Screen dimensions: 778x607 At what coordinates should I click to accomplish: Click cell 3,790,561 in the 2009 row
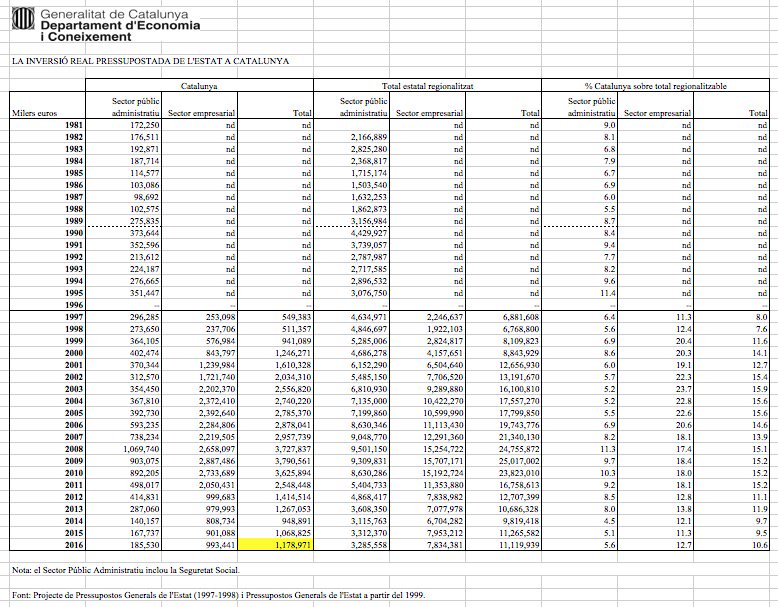coord(293,461)
